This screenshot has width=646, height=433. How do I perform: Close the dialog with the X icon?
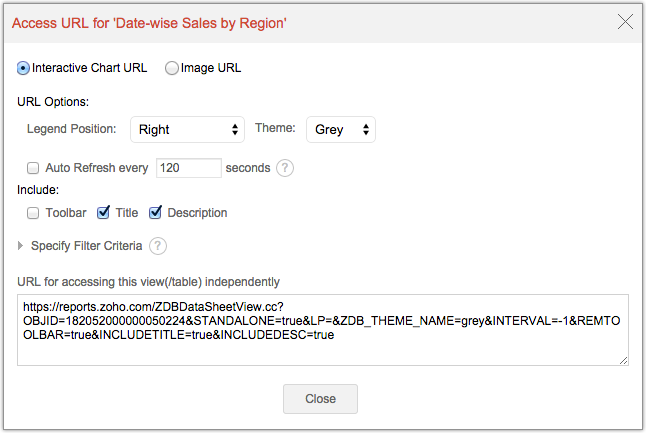coord(626,21)
